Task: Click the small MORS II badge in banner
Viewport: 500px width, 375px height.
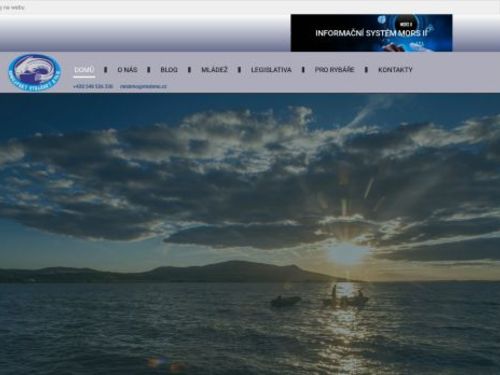Action: 406,24
